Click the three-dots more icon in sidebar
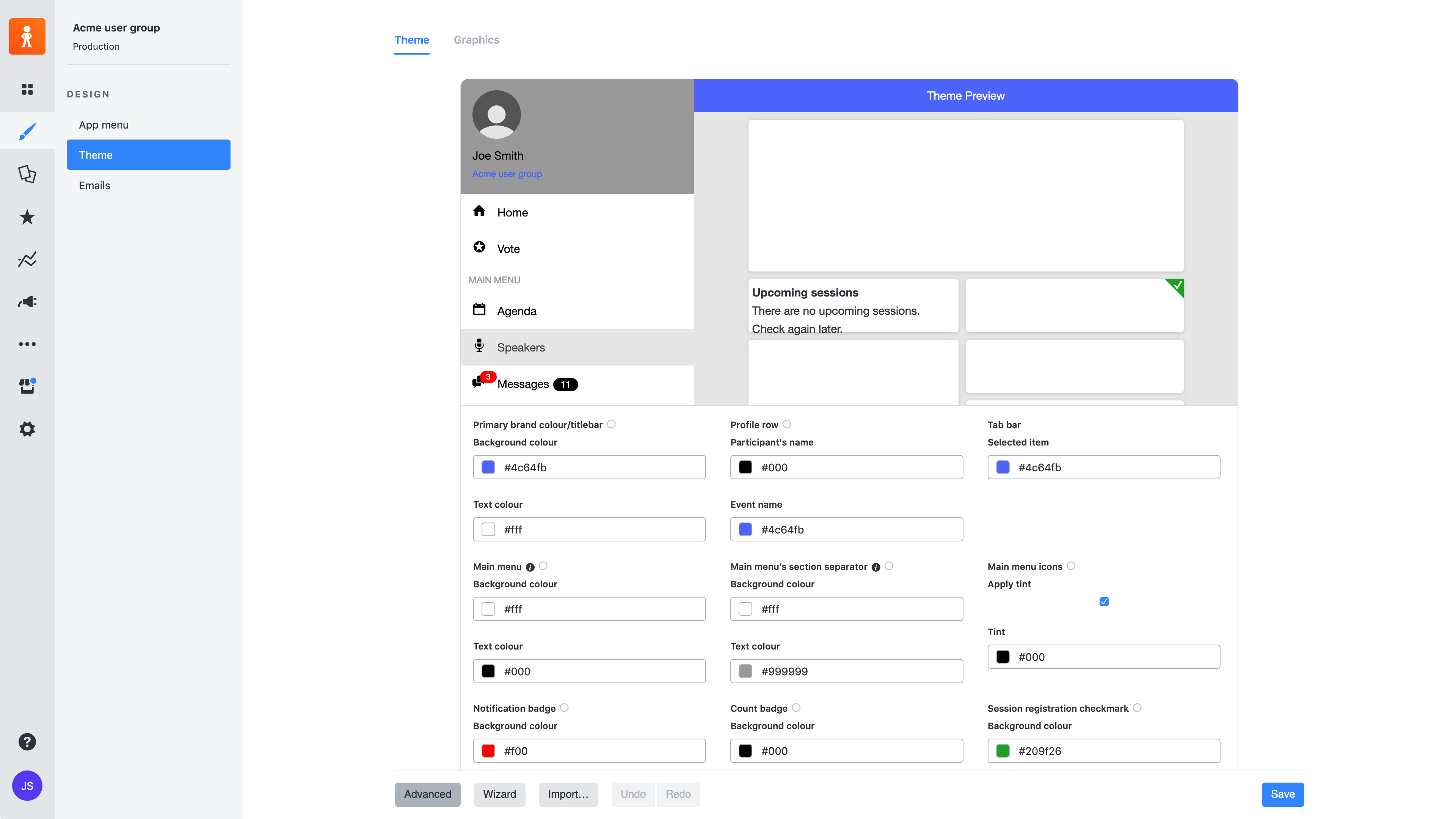The image size is (1456, 819). click(27, 344)
